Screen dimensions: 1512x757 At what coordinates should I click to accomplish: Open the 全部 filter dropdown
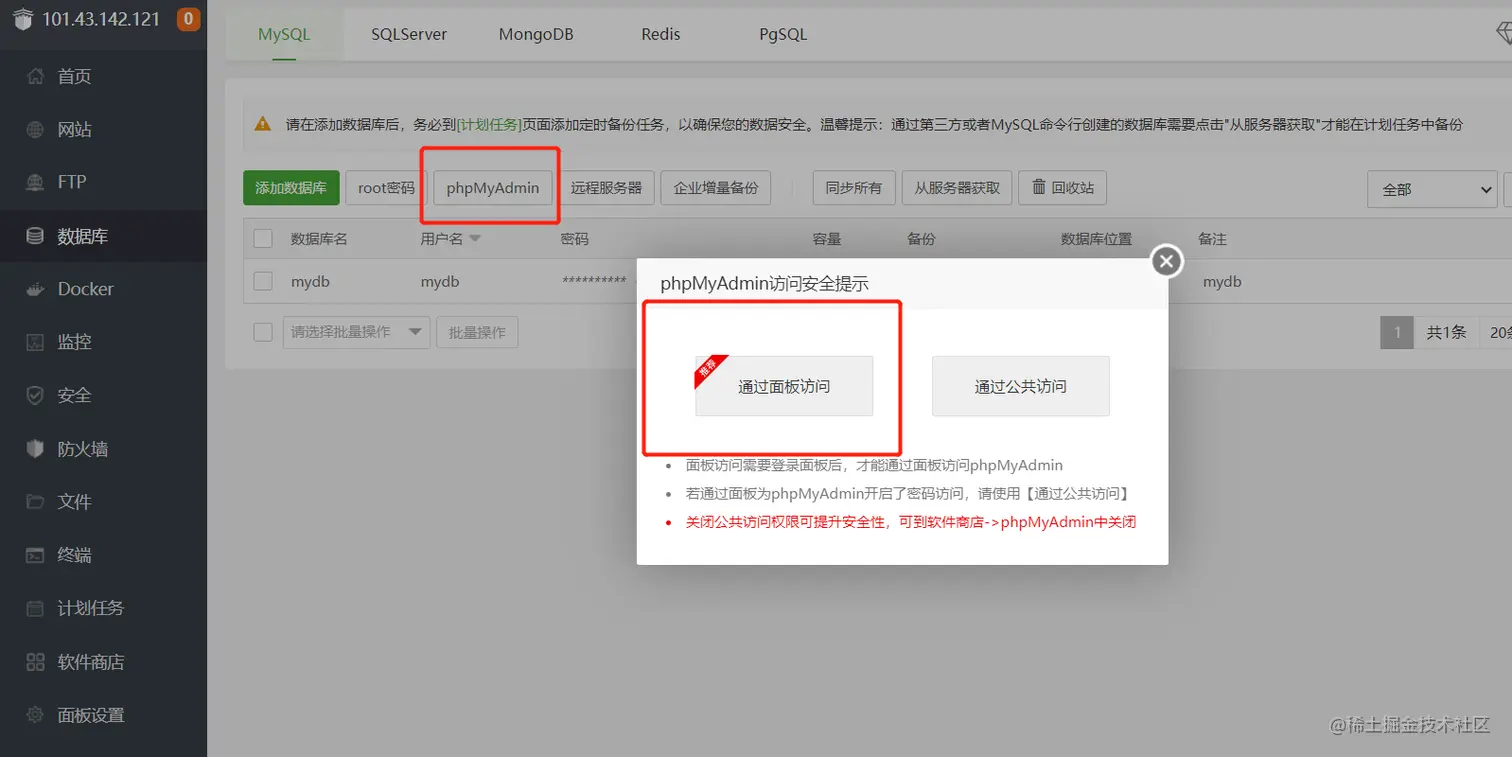tap(1432, 189)
